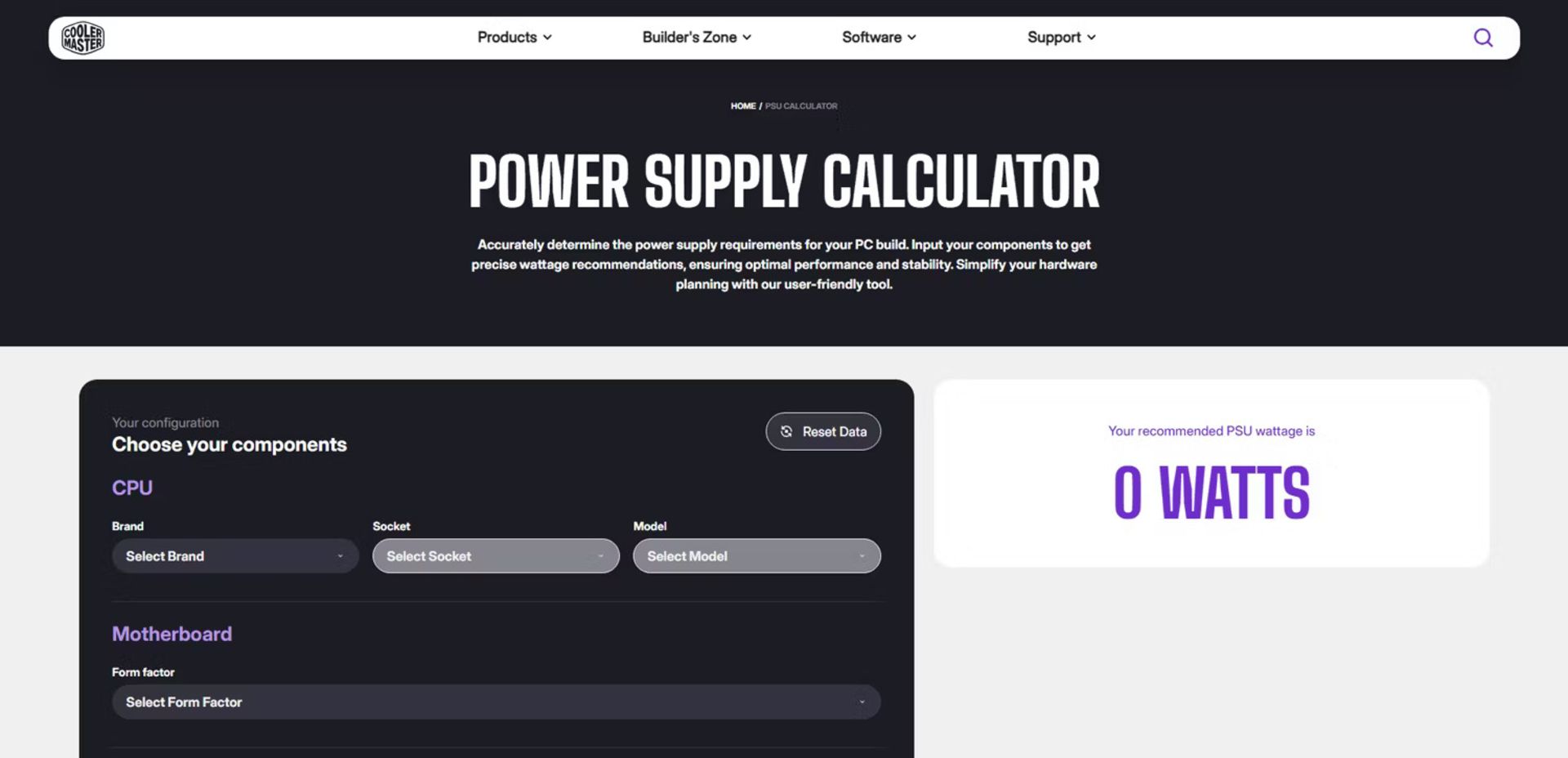1568x758 pixels.
Task: Open the Builder's Zone menu
Action: (689, 38)
